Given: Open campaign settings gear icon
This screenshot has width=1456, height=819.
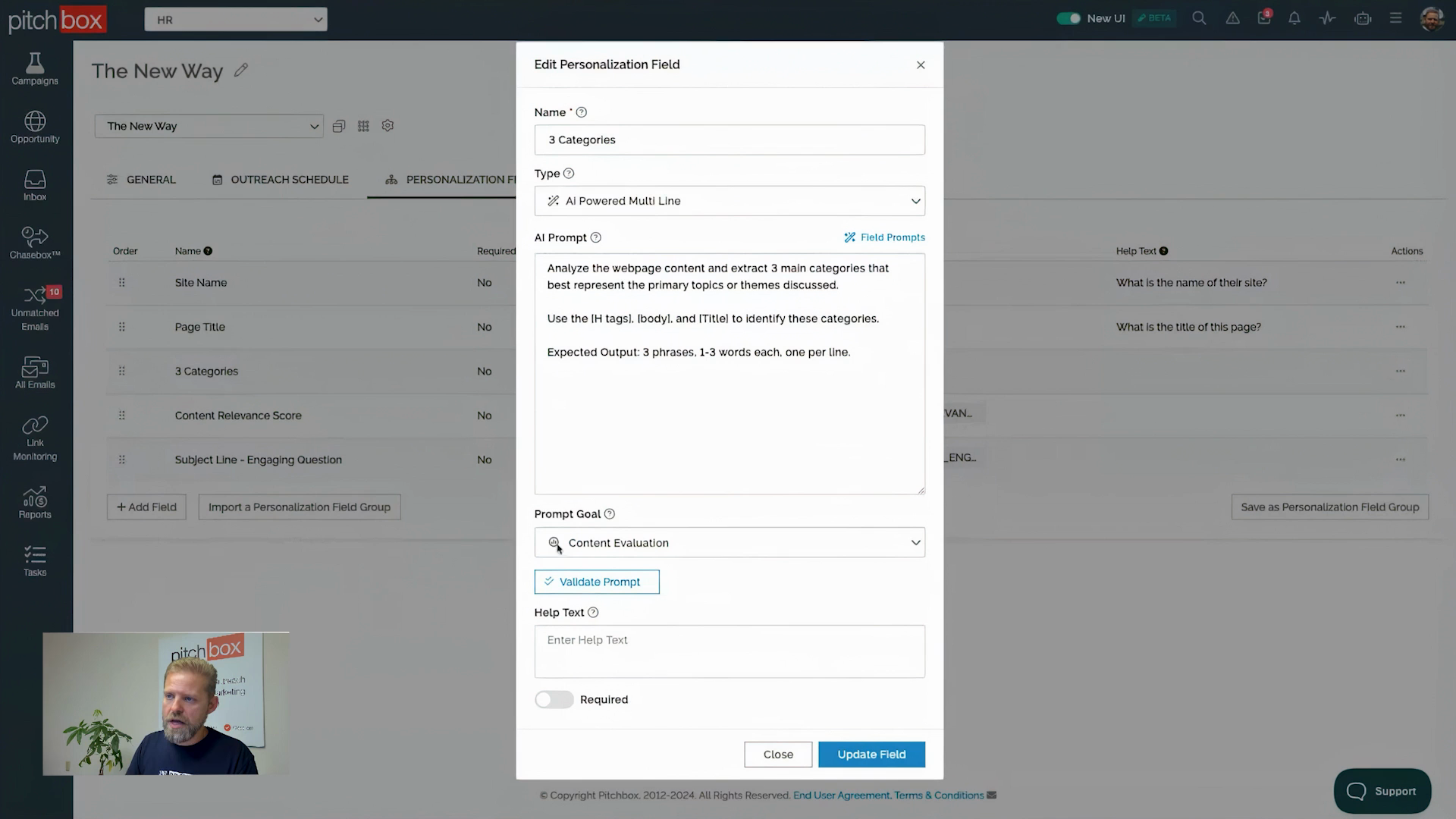Looking at the screenshot, I should tap(388, 126).
